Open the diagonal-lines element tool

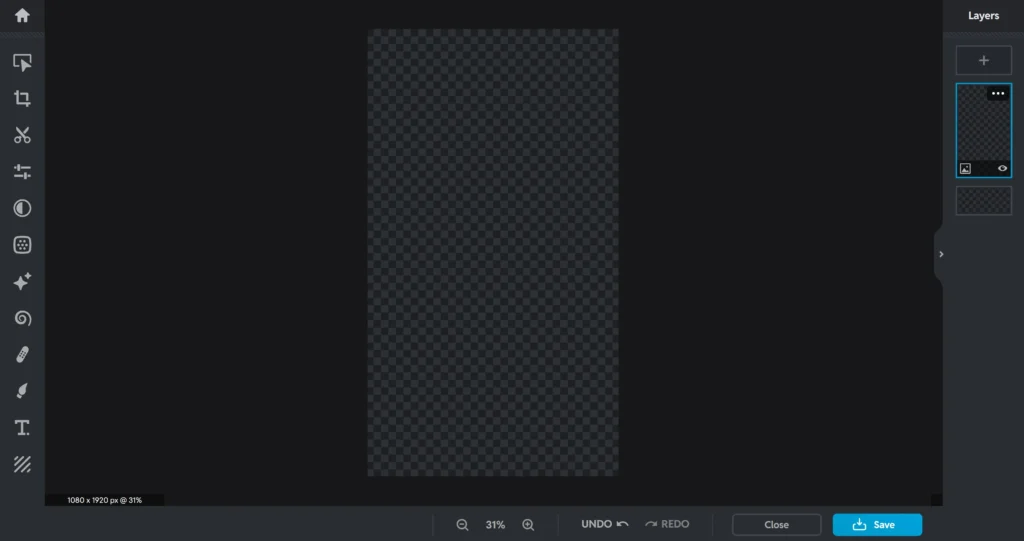[x=22, y=465]
